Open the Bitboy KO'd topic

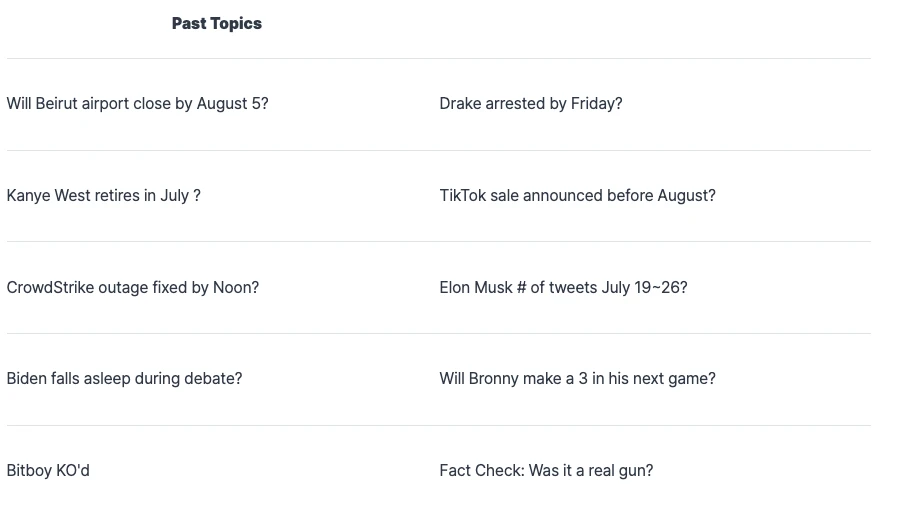(48, 471)
